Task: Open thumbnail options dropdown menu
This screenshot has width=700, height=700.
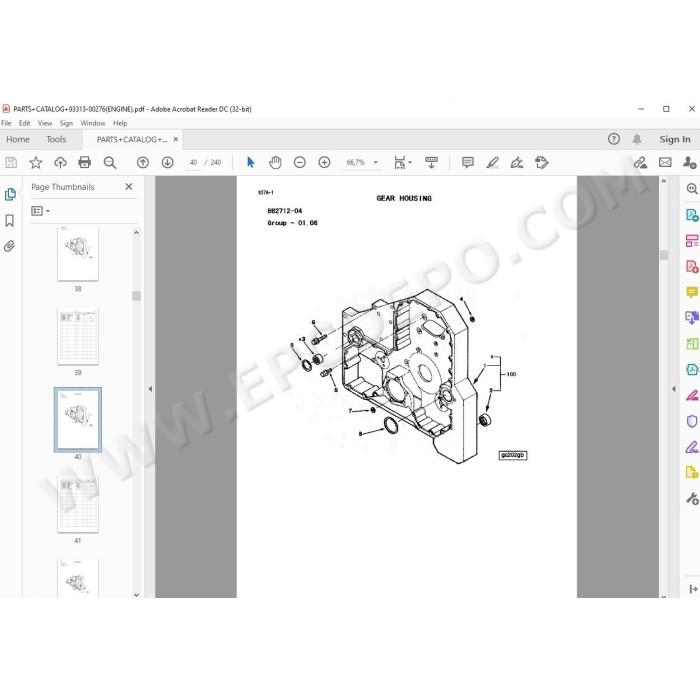Action: tap(40, 211)
